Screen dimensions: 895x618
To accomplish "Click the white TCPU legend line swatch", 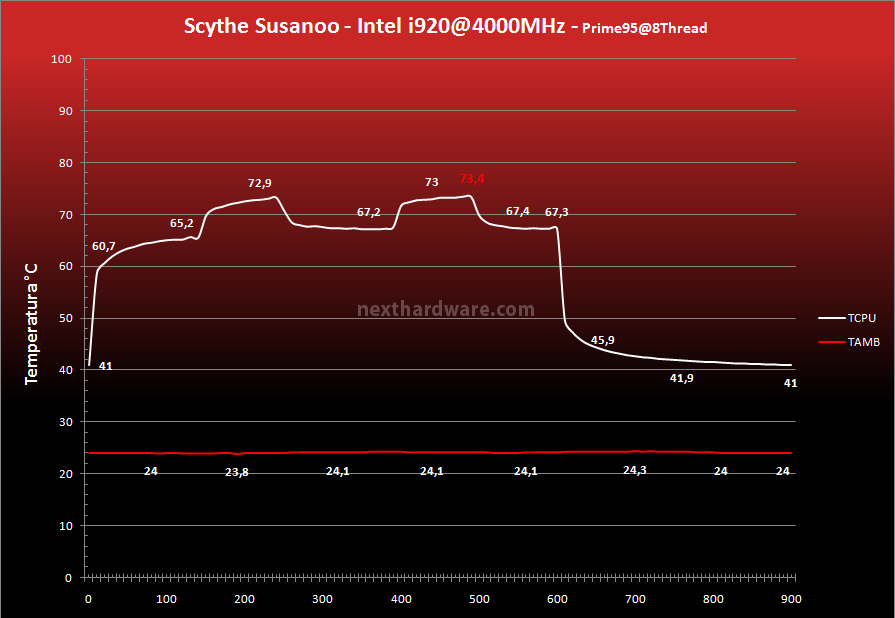I will point(832,318).
